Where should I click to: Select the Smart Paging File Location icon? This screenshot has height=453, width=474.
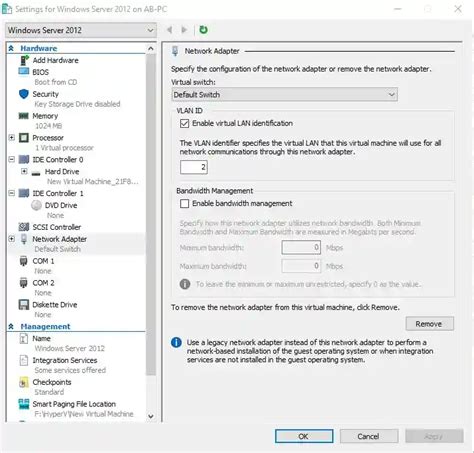[24, 404]
